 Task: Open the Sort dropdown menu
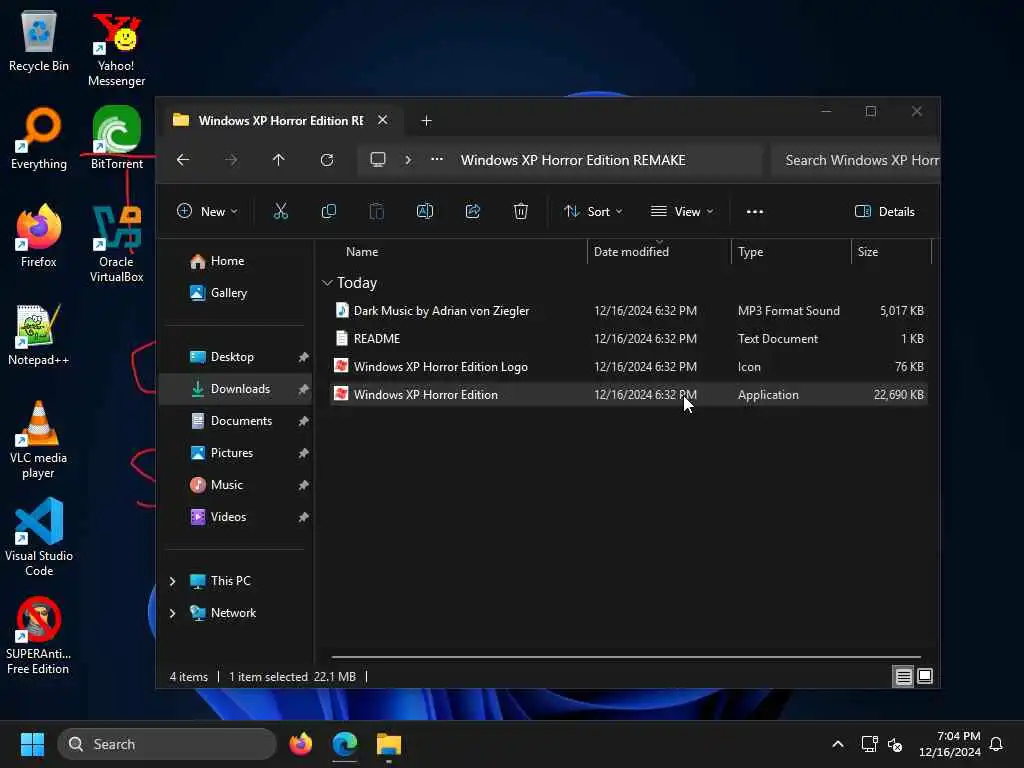point(593,211)
